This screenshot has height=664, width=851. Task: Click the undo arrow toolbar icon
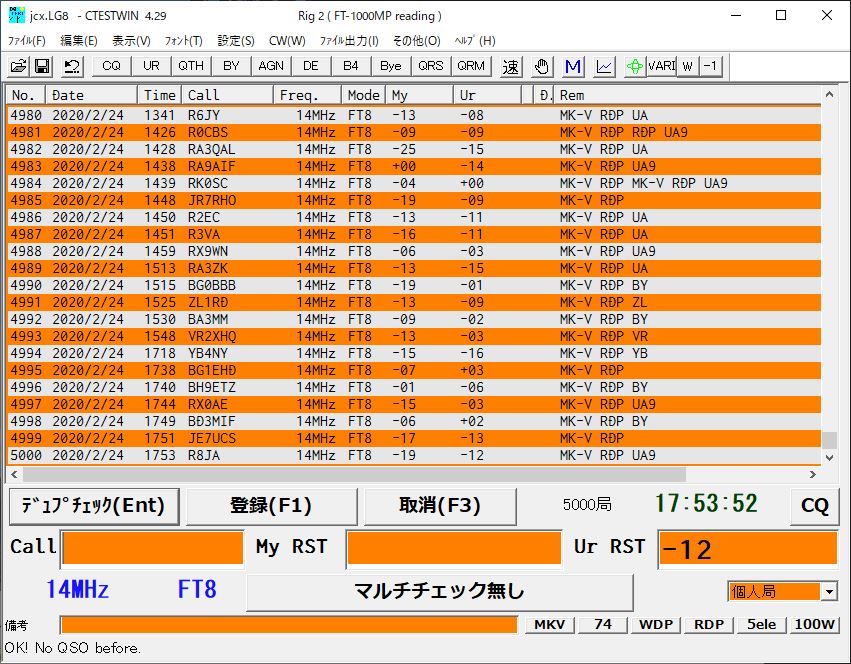click(72, 66)
